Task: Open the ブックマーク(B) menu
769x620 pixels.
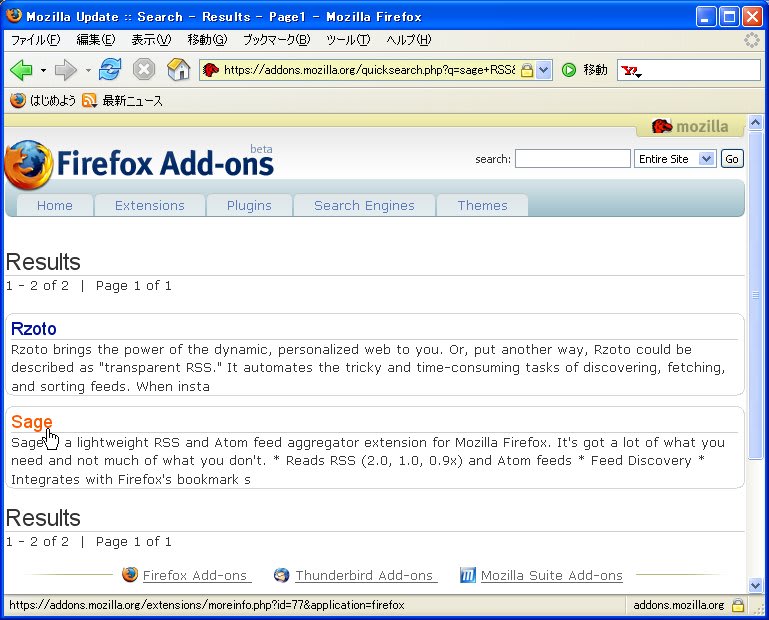Action: tap(277, 40)
